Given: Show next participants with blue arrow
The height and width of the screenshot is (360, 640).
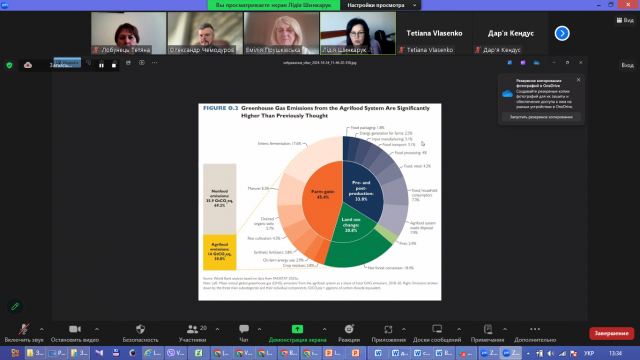Looking at the screenshot, I should 562,33.
